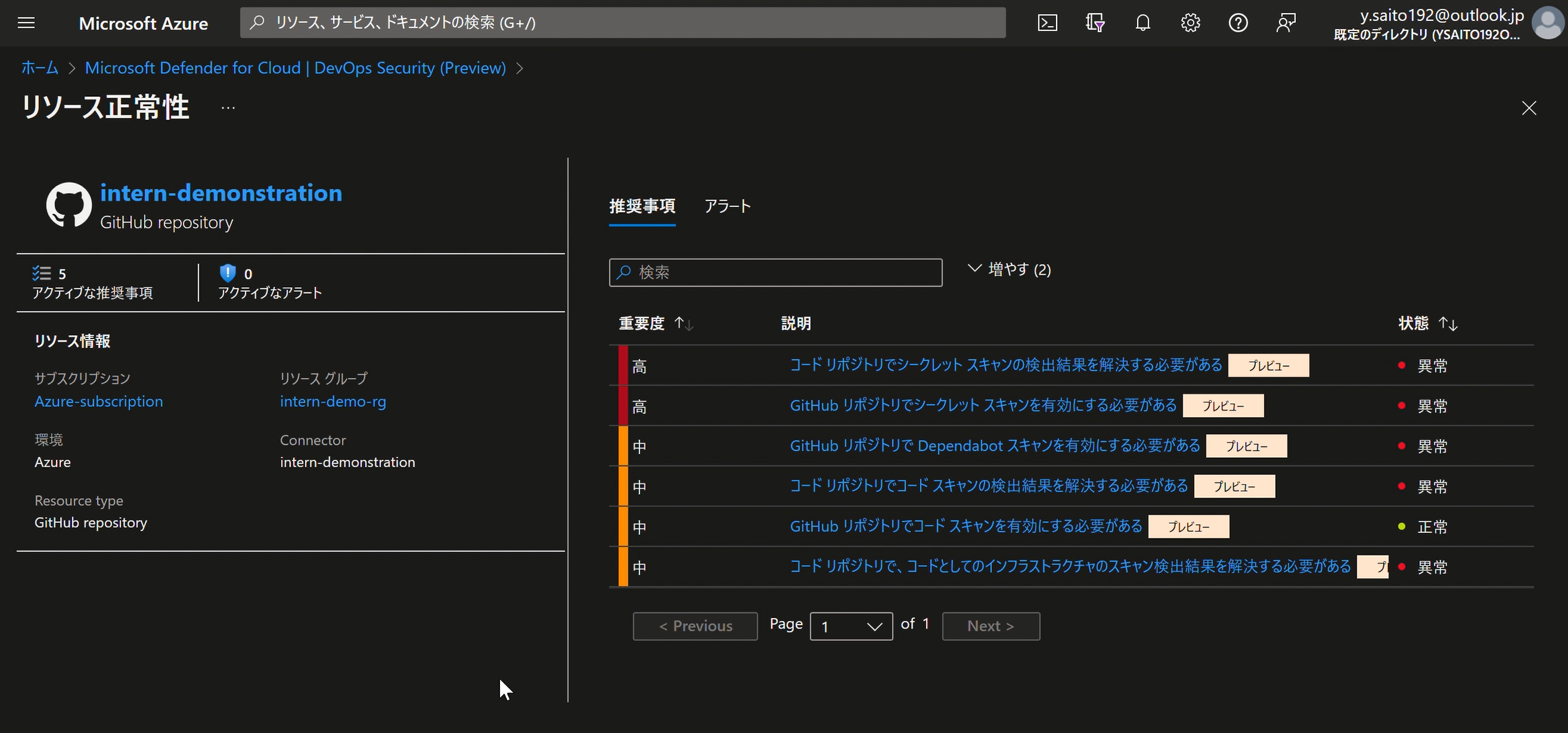This screenshot has width=1568, height=733.
Task: Open the ... more options menu
Action: [228, 108]
